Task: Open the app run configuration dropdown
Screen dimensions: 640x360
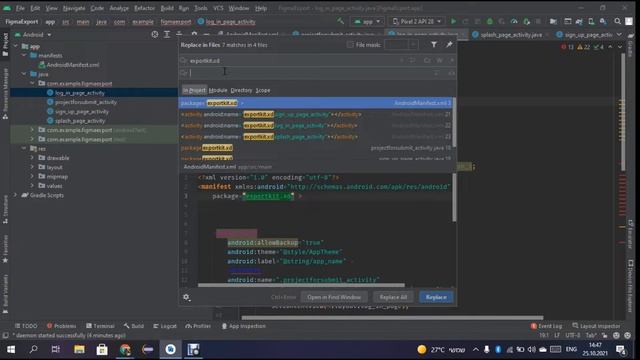Action: click(367, 21)
